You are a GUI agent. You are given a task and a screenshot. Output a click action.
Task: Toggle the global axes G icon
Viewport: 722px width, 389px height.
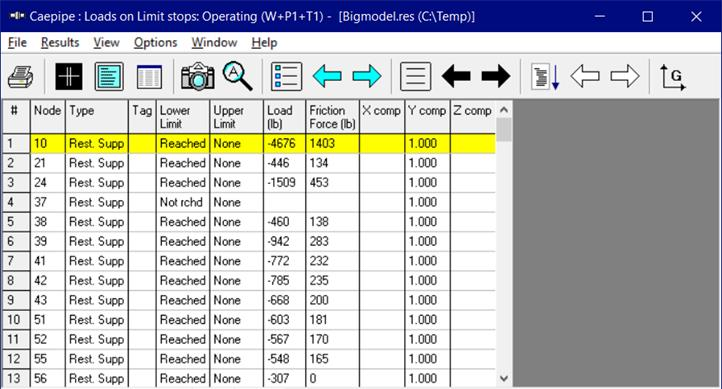point(672,76)
